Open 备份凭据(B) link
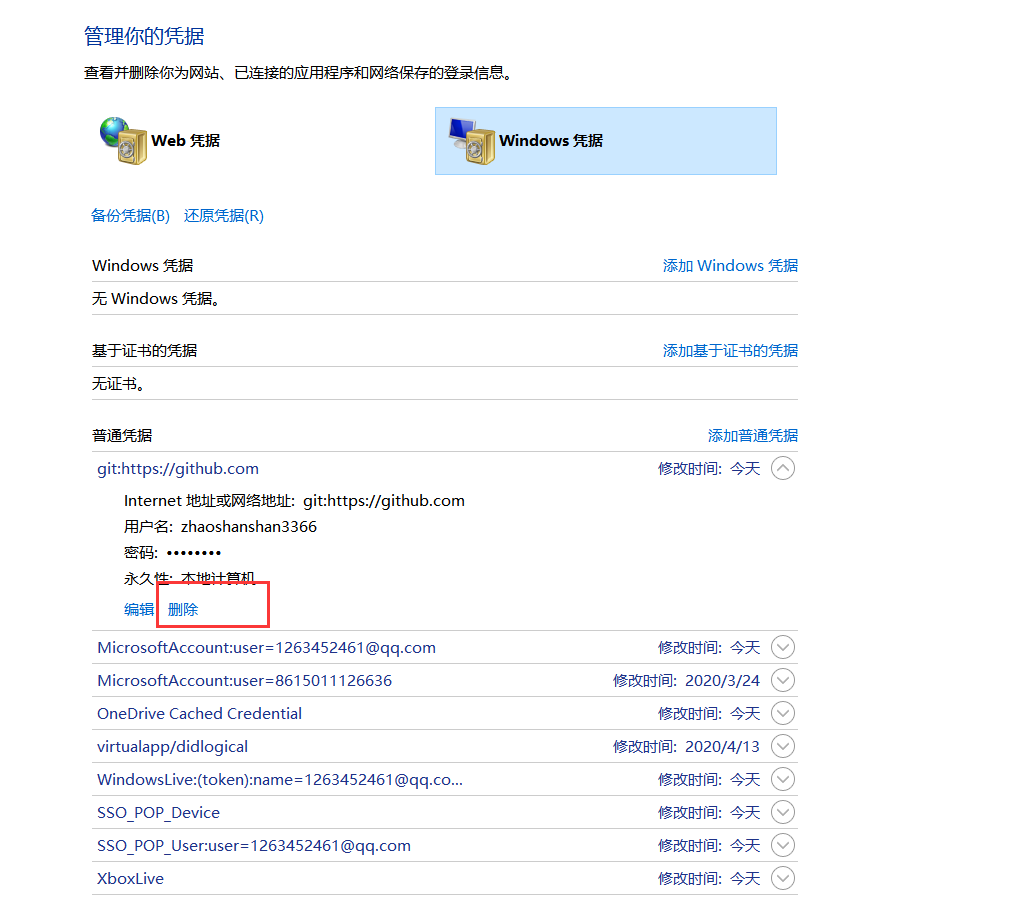 (130, 216)
